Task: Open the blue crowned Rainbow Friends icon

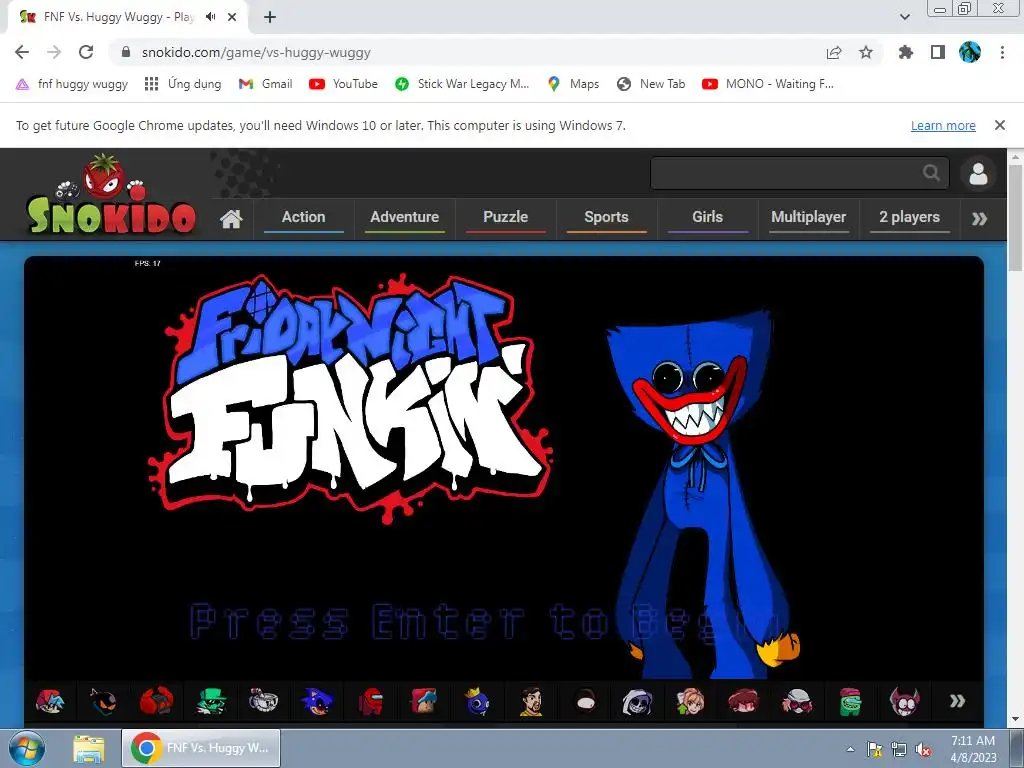Action: pyautogui.click(x=477, y=701)
